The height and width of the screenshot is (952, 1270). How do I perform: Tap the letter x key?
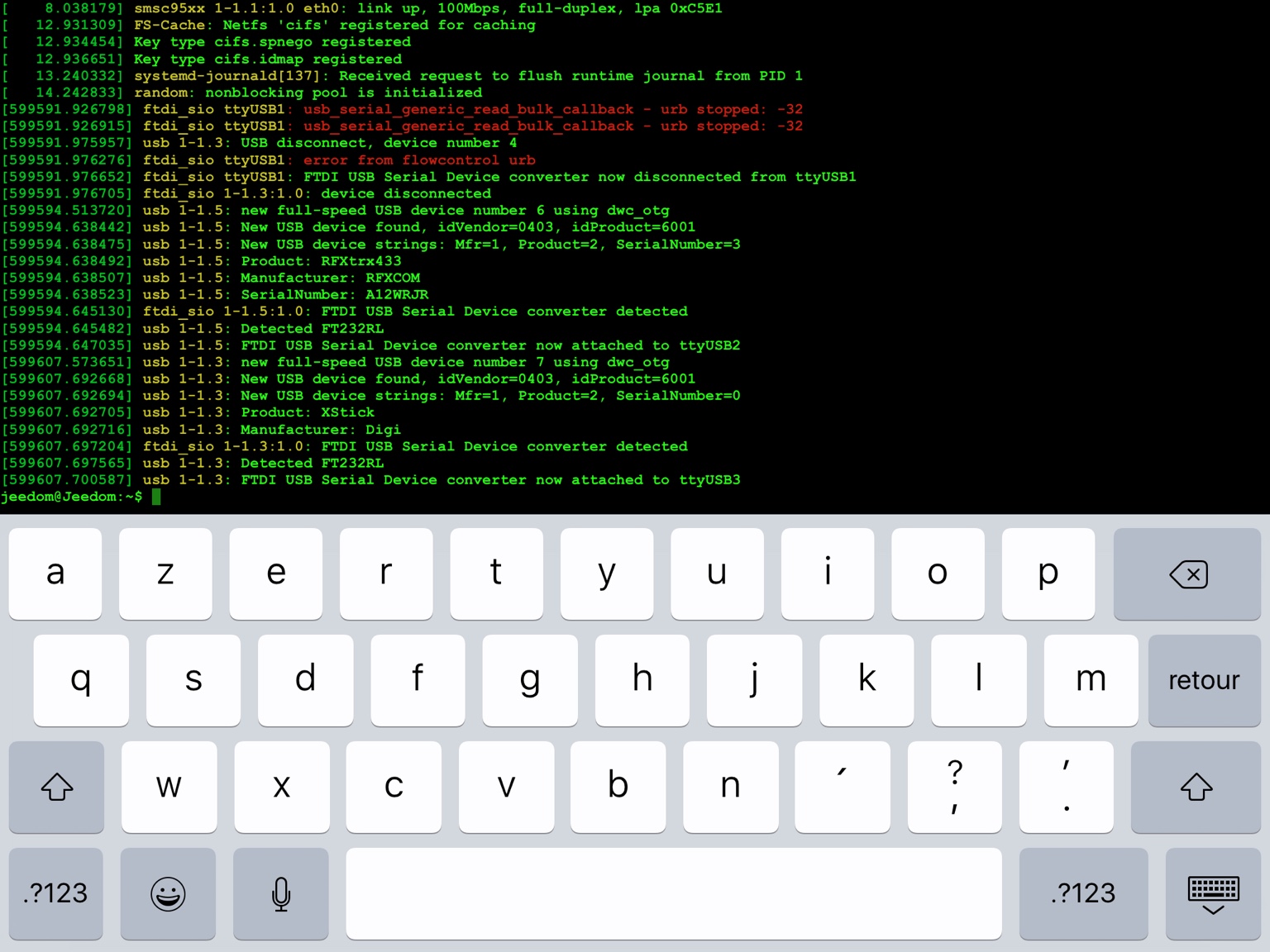pyautogui.click(x=281, y=787)
